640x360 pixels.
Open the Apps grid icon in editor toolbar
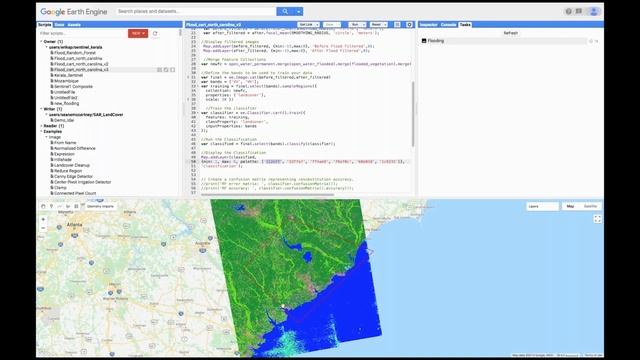point(397,25)
